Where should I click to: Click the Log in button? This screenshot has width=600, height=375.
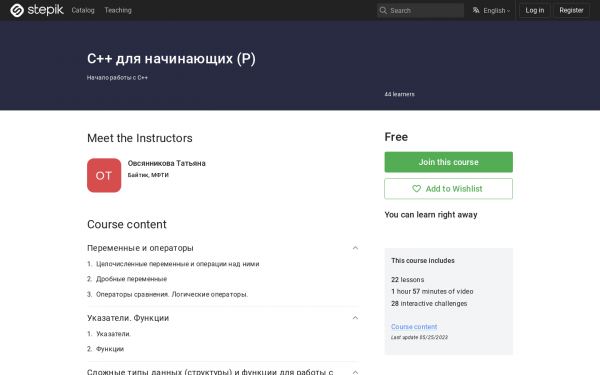click(x=535, y=10)
